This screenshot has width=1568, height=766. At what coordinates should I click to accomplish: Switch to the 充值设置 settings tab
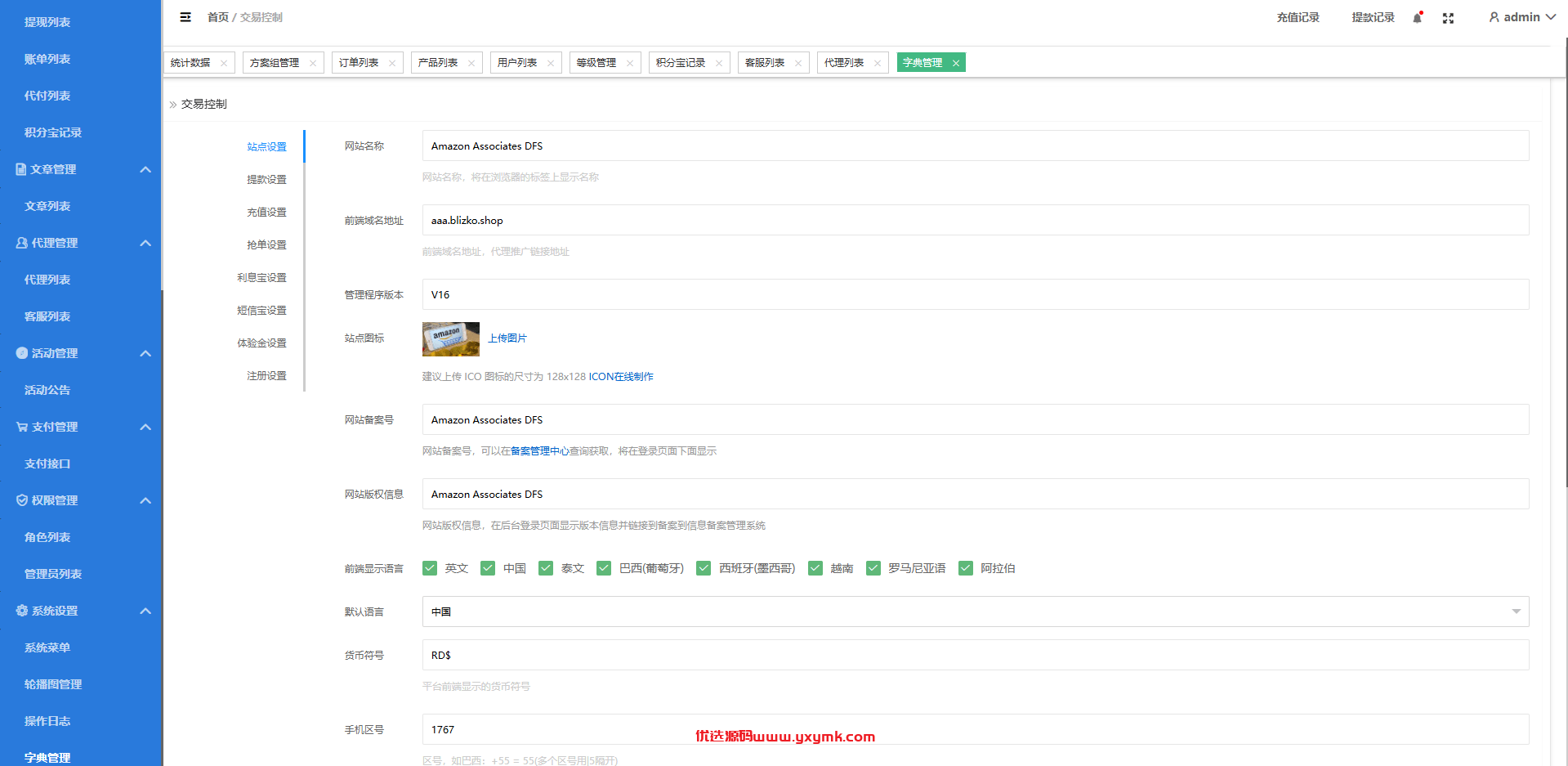[267, 213]
